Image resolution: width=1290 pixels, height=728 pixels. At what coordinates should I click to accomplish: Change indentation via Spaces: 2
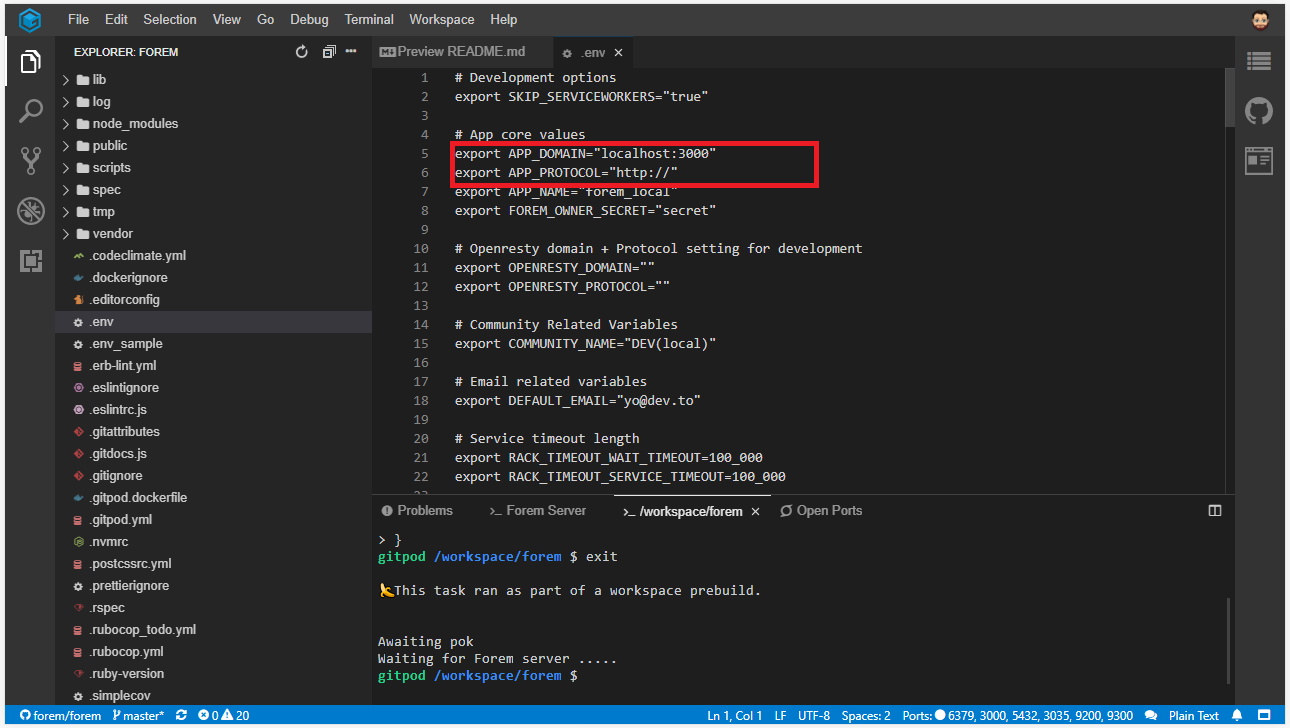coord(866,715)
